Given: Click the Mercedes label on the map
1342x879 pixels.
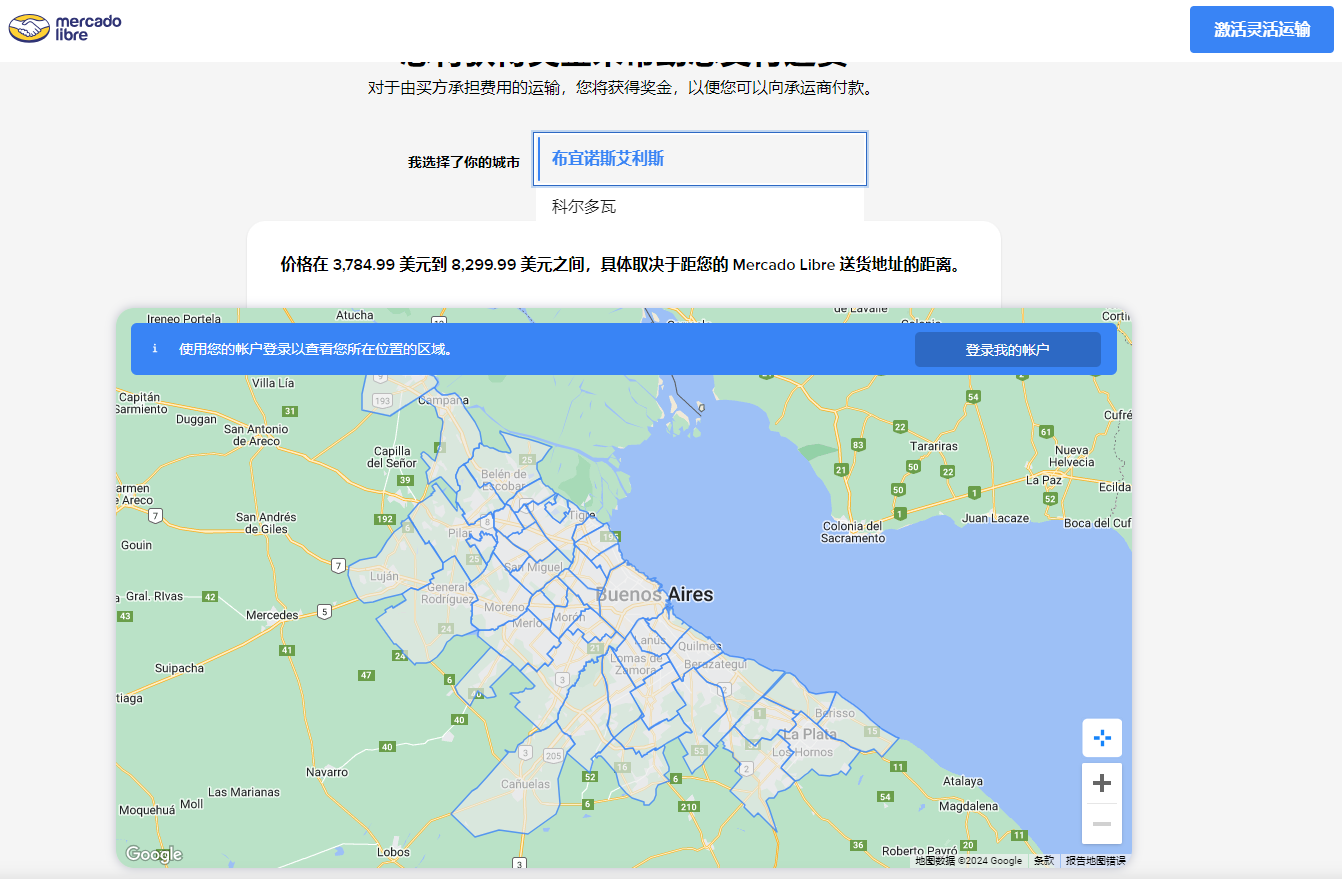Looking at the screenshot, I should [x=272, y=615].
